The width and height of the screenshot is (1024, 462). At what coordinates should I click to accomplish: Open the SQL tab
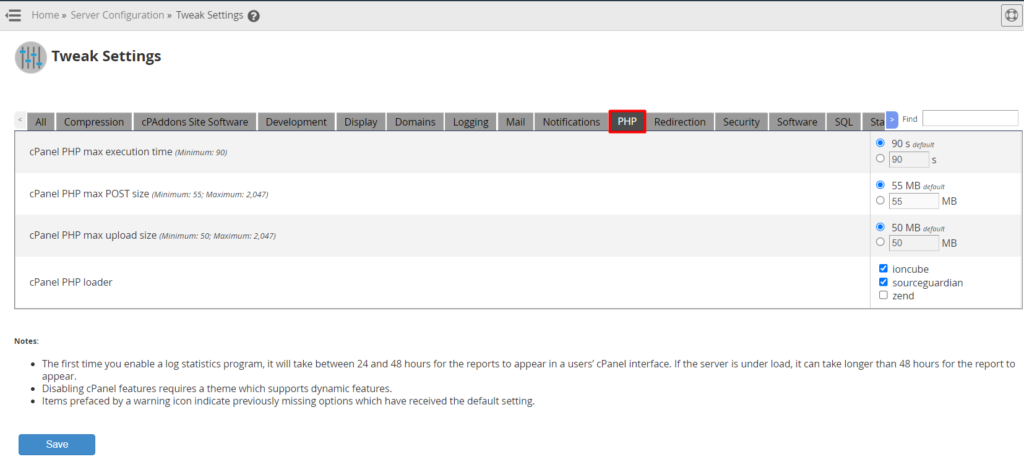844,122
